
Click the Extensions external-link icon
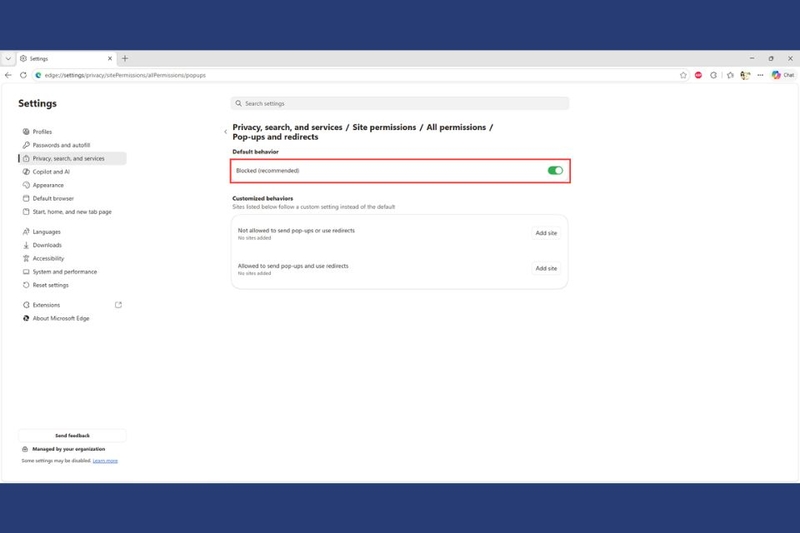pos(118,305)
